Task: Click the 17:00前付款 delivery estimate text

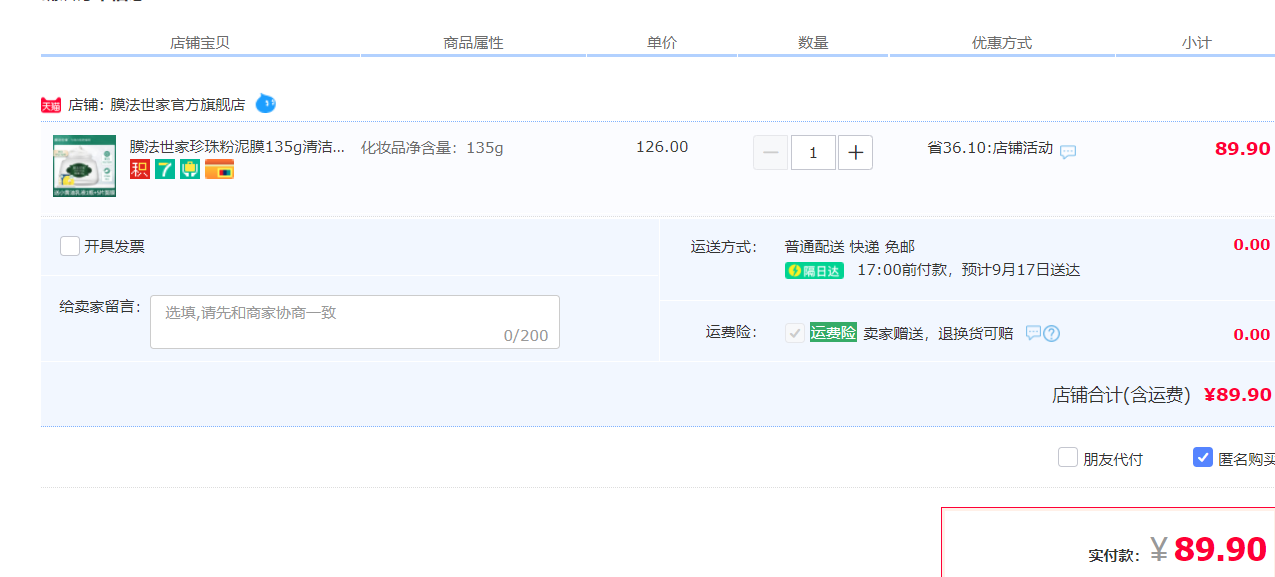Action: (968, 270)
